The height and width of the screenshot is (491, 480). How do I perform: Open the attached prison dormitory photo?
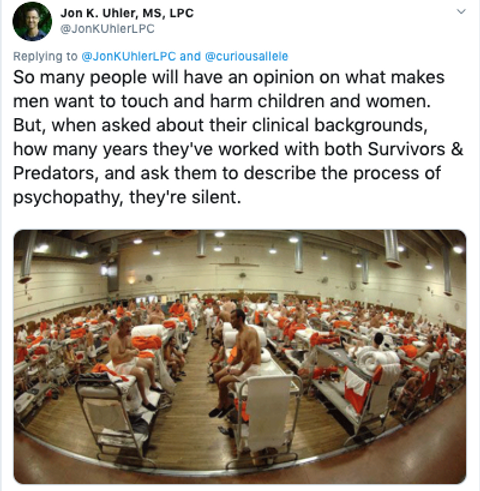click(x=240, y=357)
